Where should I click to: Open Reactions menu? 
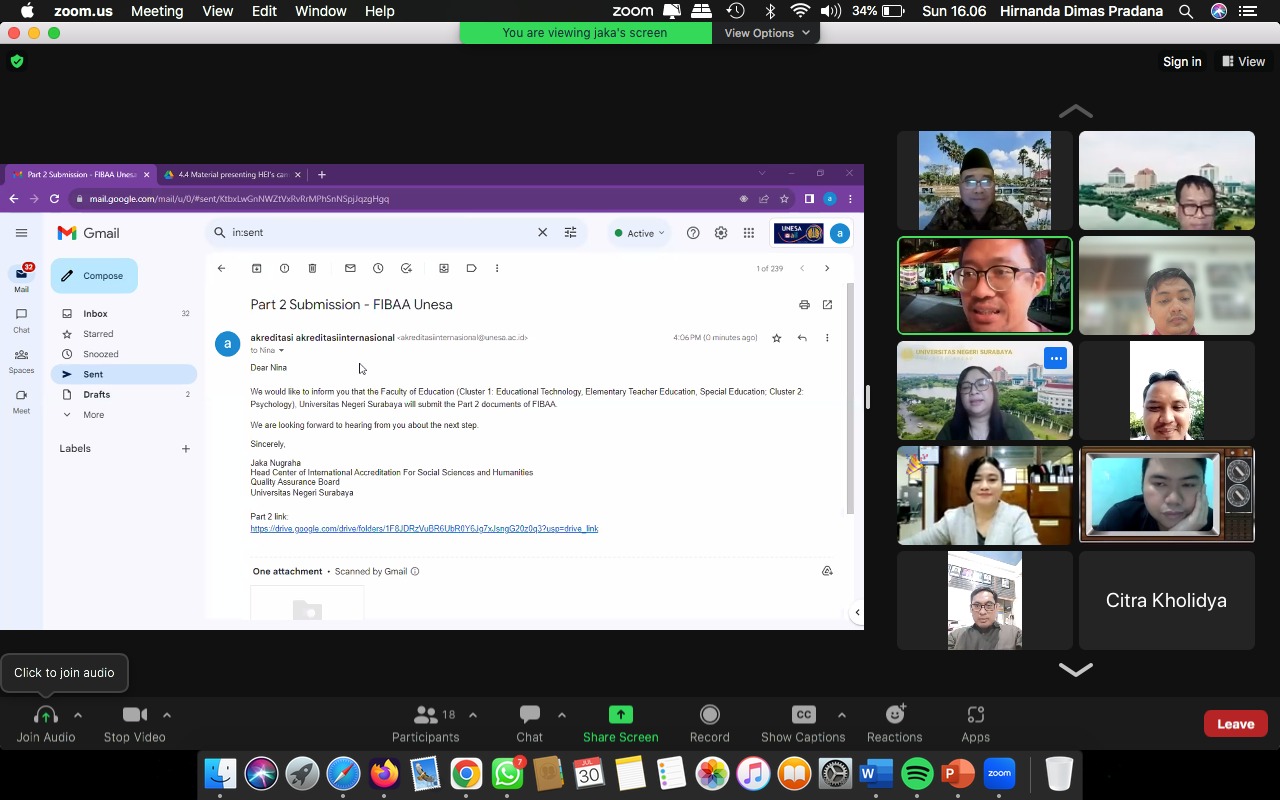pos(895,724)
